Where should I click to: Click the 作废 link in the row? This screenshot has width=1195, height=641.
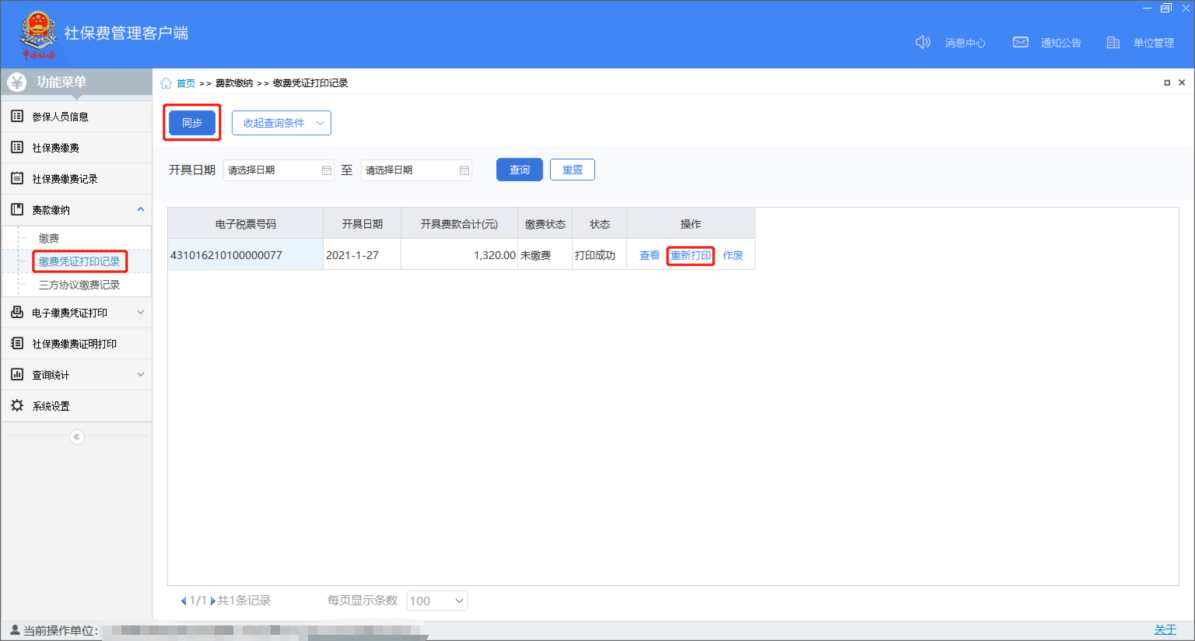point(733,255)
